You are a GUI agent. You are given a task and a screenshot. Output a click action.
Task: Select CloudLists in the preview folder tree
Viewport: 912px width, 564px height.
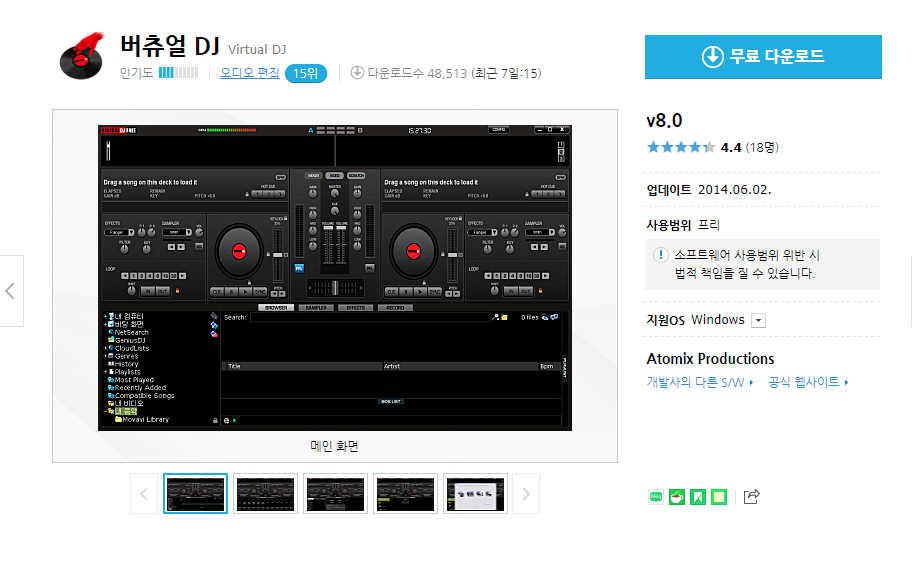coord(132,348)
